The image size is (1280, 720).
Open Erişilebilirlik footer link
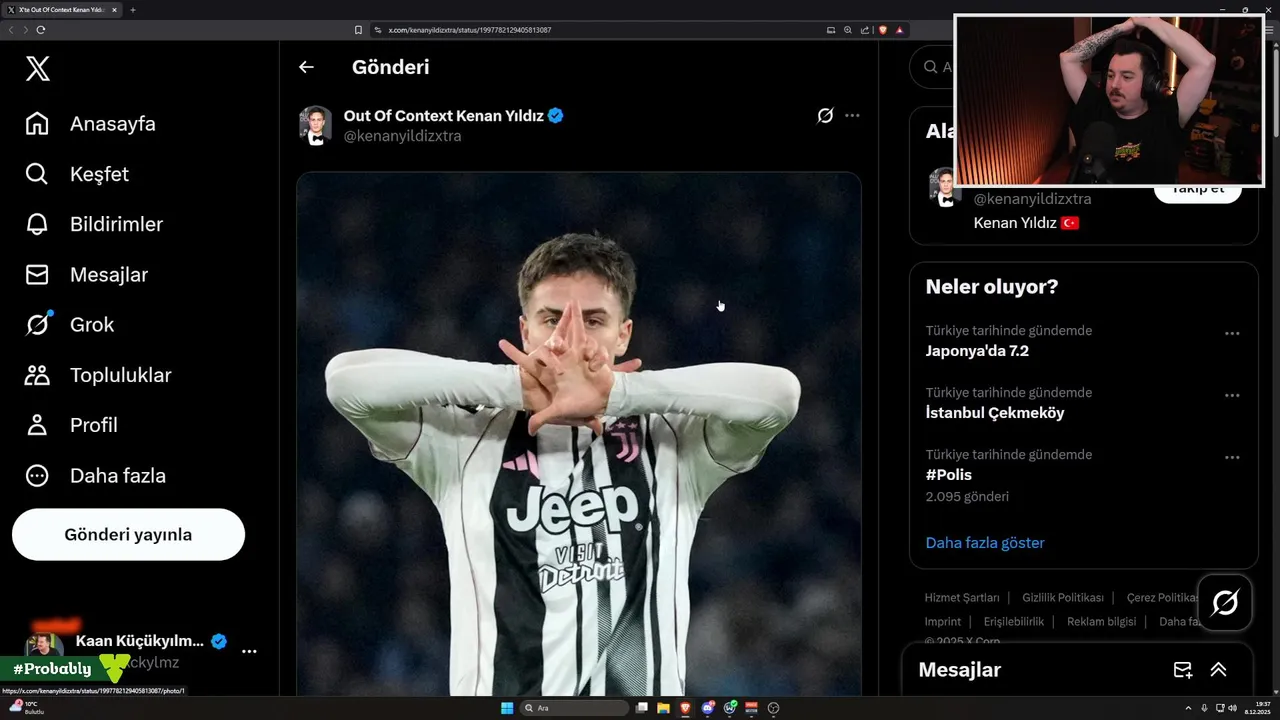[x=1014, y=622]
